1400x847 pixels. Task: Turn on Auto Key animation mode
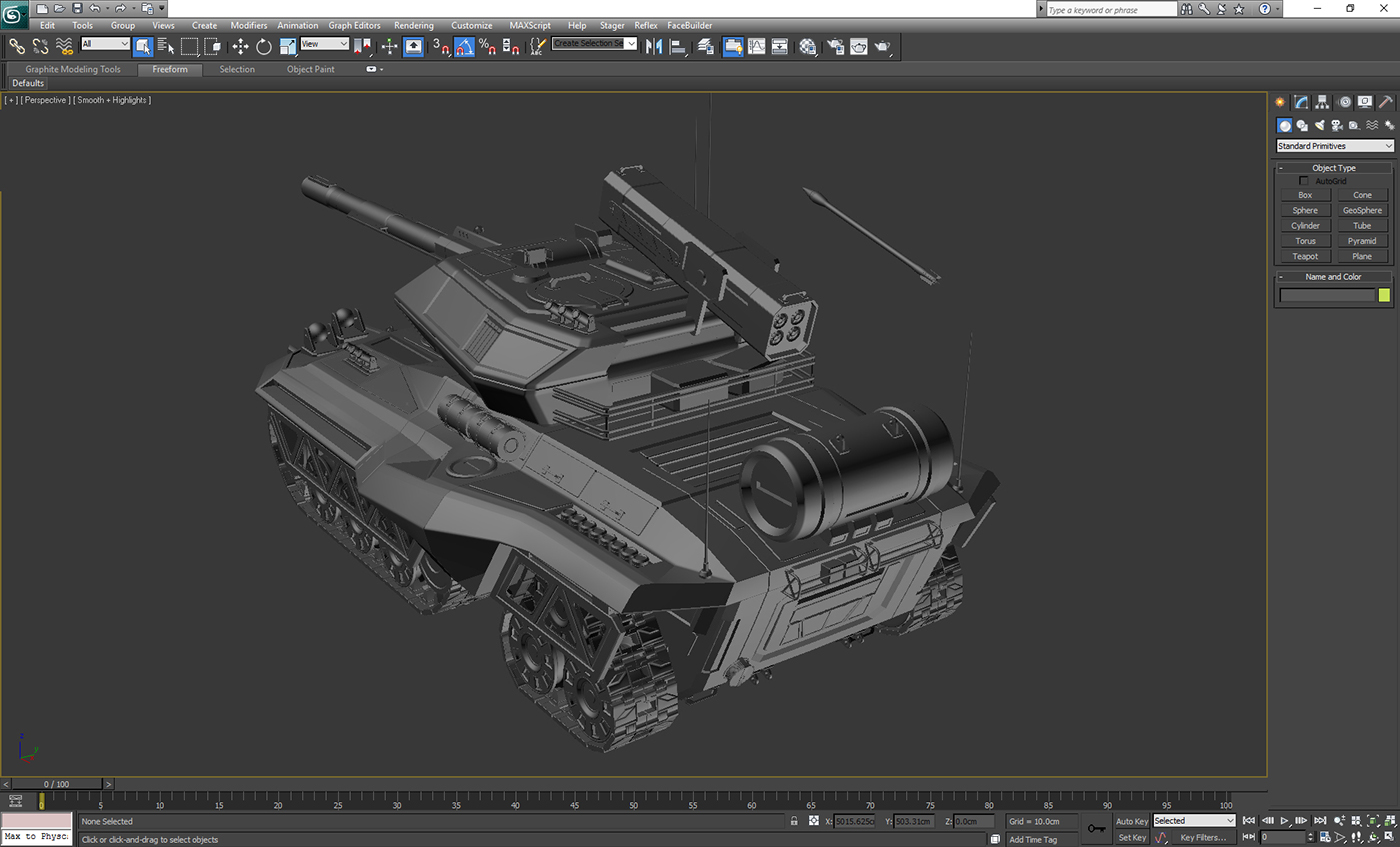tap(1131, 820)
